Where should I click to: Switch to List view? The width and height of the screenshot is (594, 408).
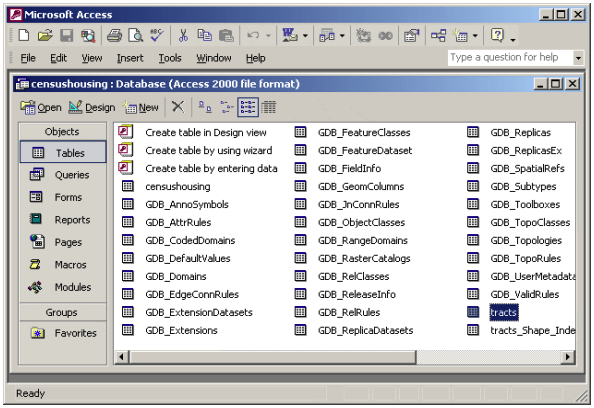pyautogui.click(x=248, y=107)
